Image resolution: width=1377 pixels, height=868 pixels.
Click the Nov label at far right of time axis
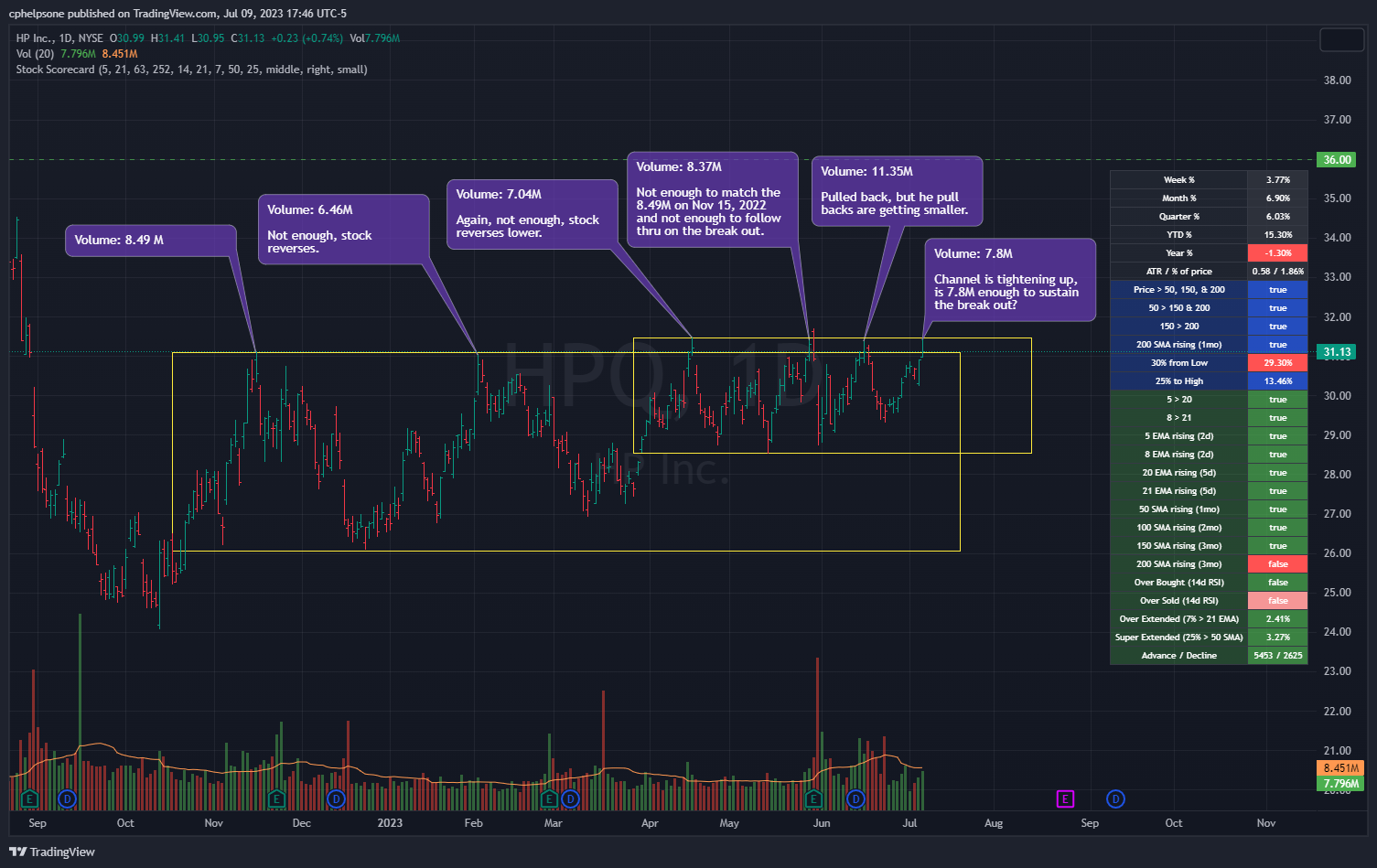1266,823
